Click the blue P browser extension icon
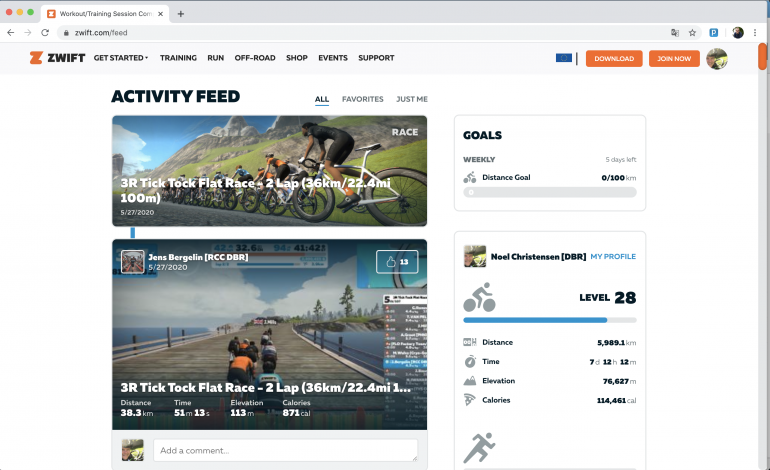The image size is (770, 470). tap(714, 33)
